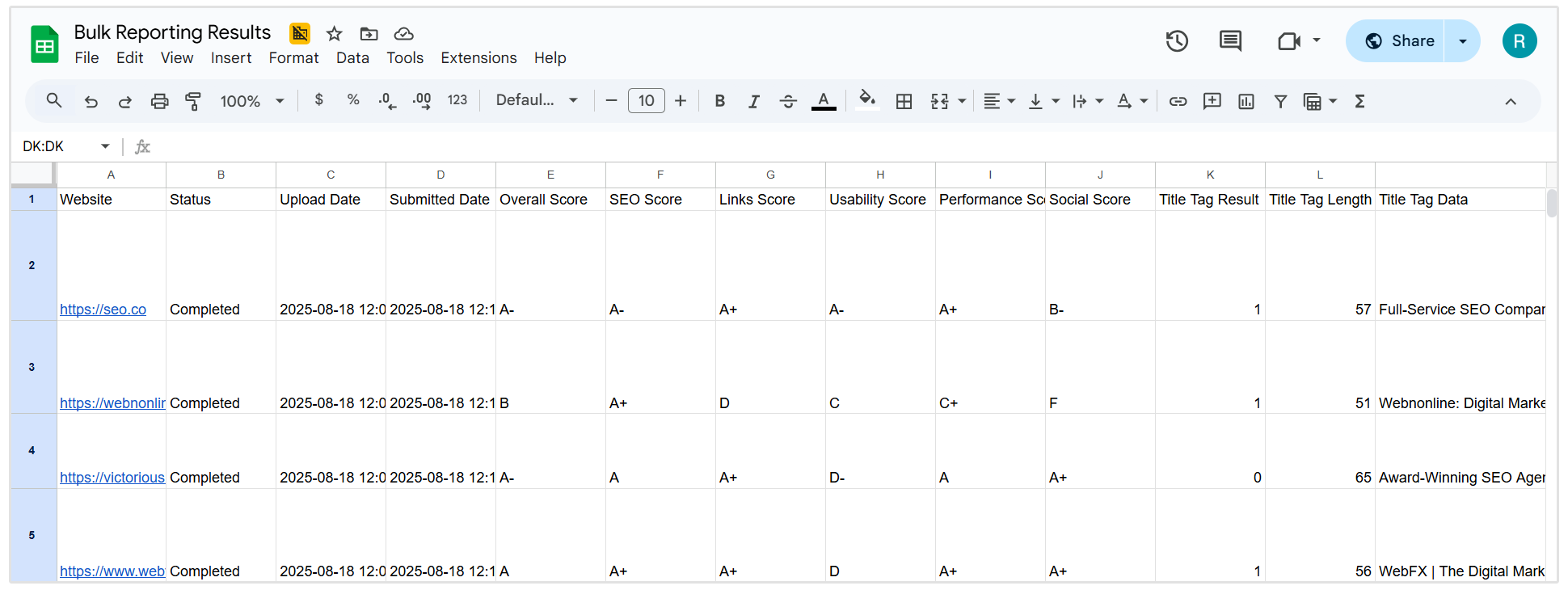Print the spreadsheet

tap(160, 101)
